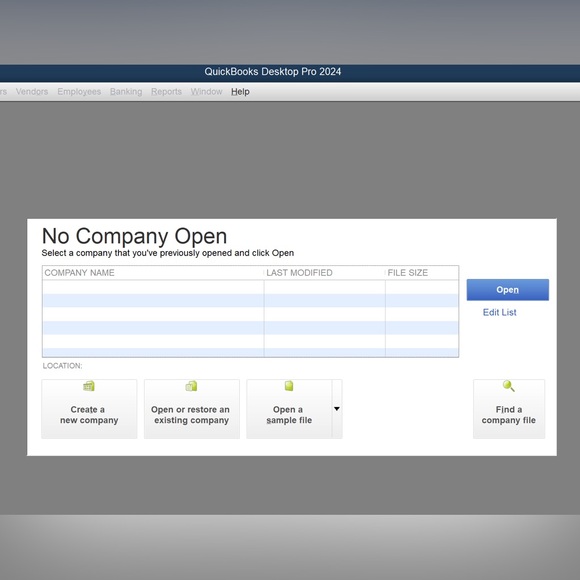
Task: Click the Open a sample file label
Action: coord(289,415)
